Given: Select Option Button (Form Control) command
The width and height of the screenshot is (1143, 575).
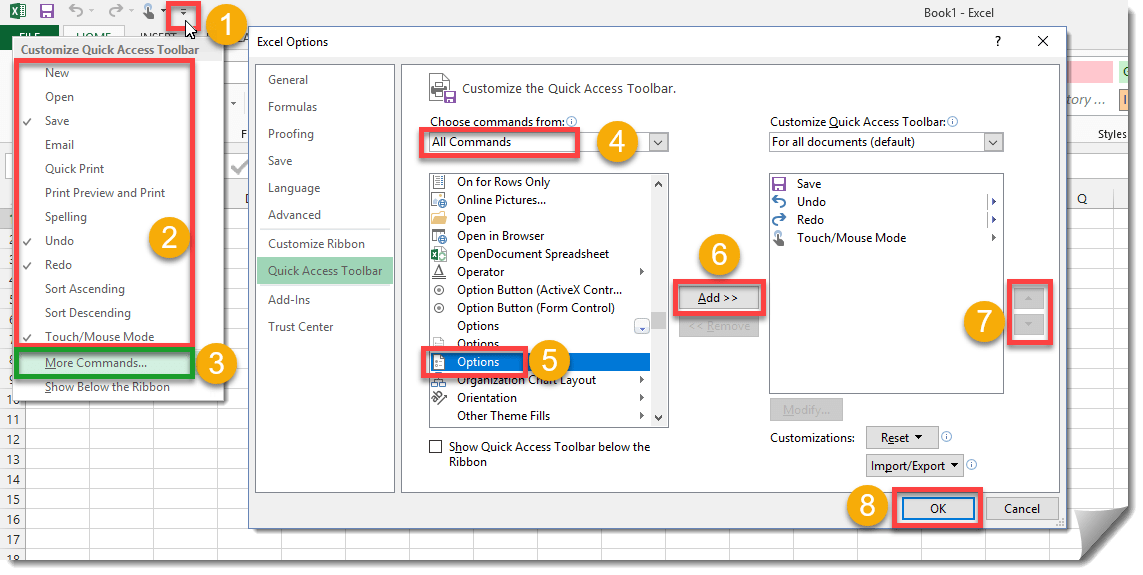Looking at the screenshot, I should coord(539,308).
